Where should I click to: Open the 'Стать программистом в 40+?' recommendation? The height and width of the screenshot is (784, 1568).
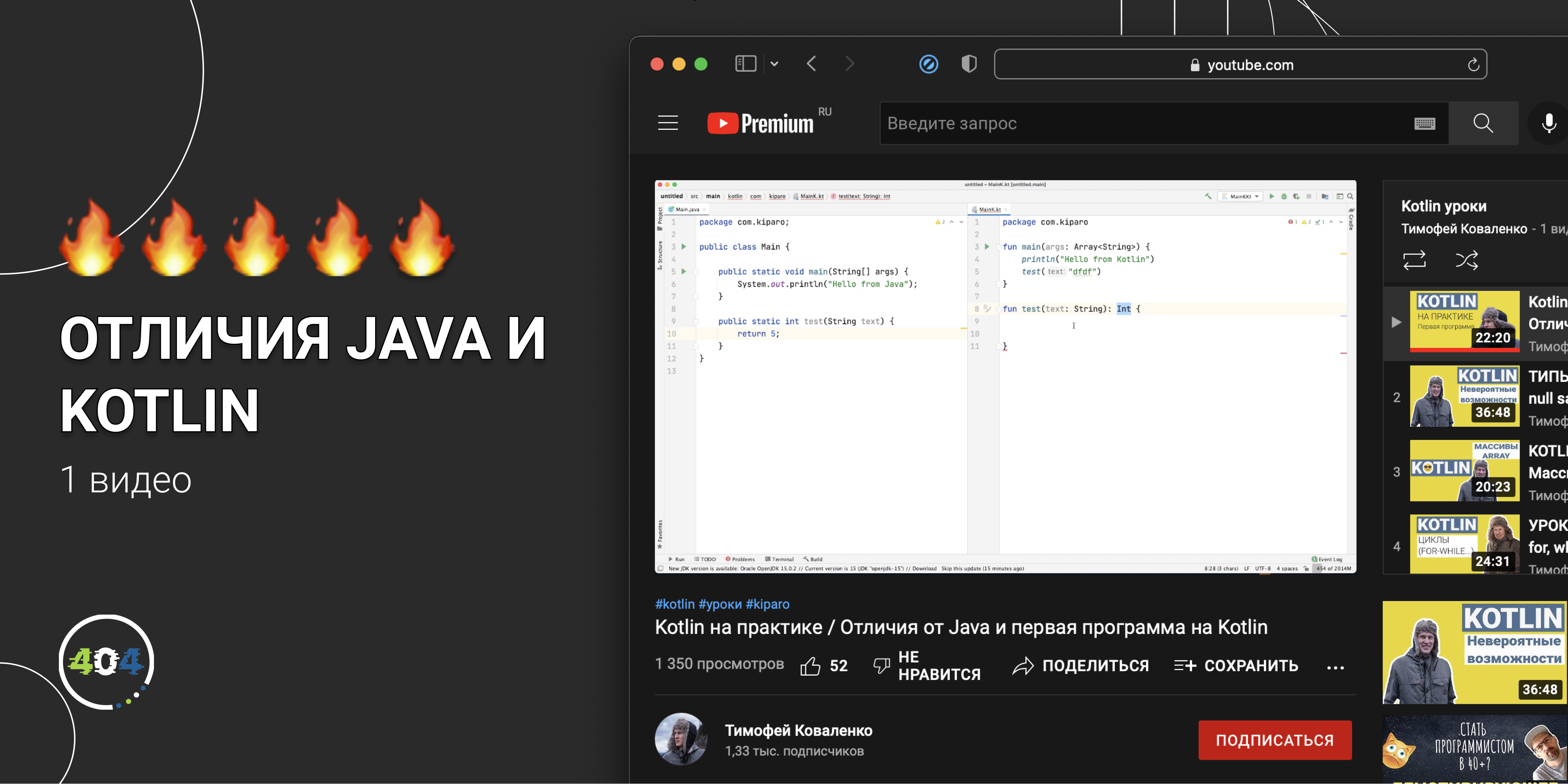click(x=1475, y=749)
